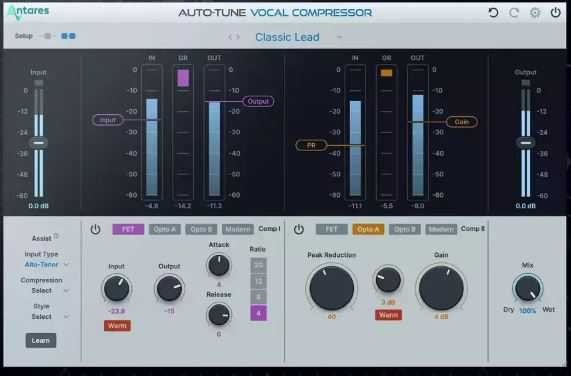Select ratio 4 in Comp I
Image resolution: width=571 pixels, height=376 pixels.
tap(259, 313)
